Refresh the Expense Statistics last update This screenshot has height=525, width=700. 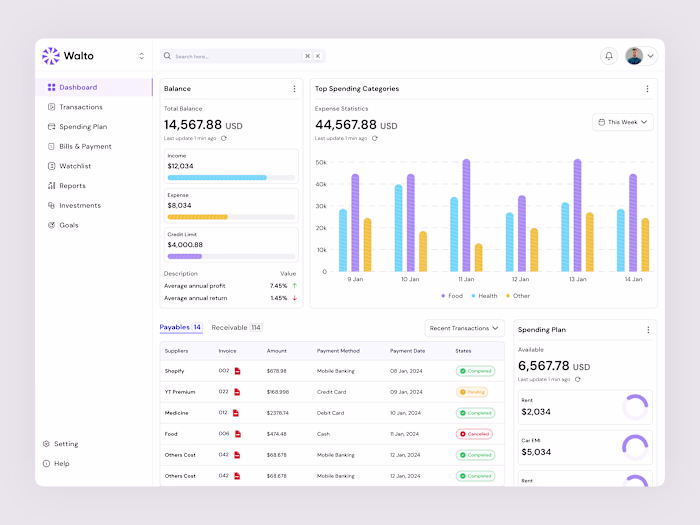click(375, 138)
